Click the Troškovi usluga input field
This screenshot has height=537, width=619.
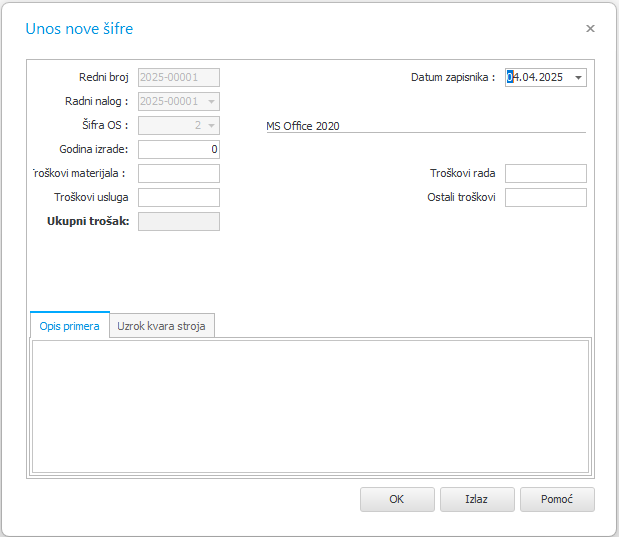(179, 197)
